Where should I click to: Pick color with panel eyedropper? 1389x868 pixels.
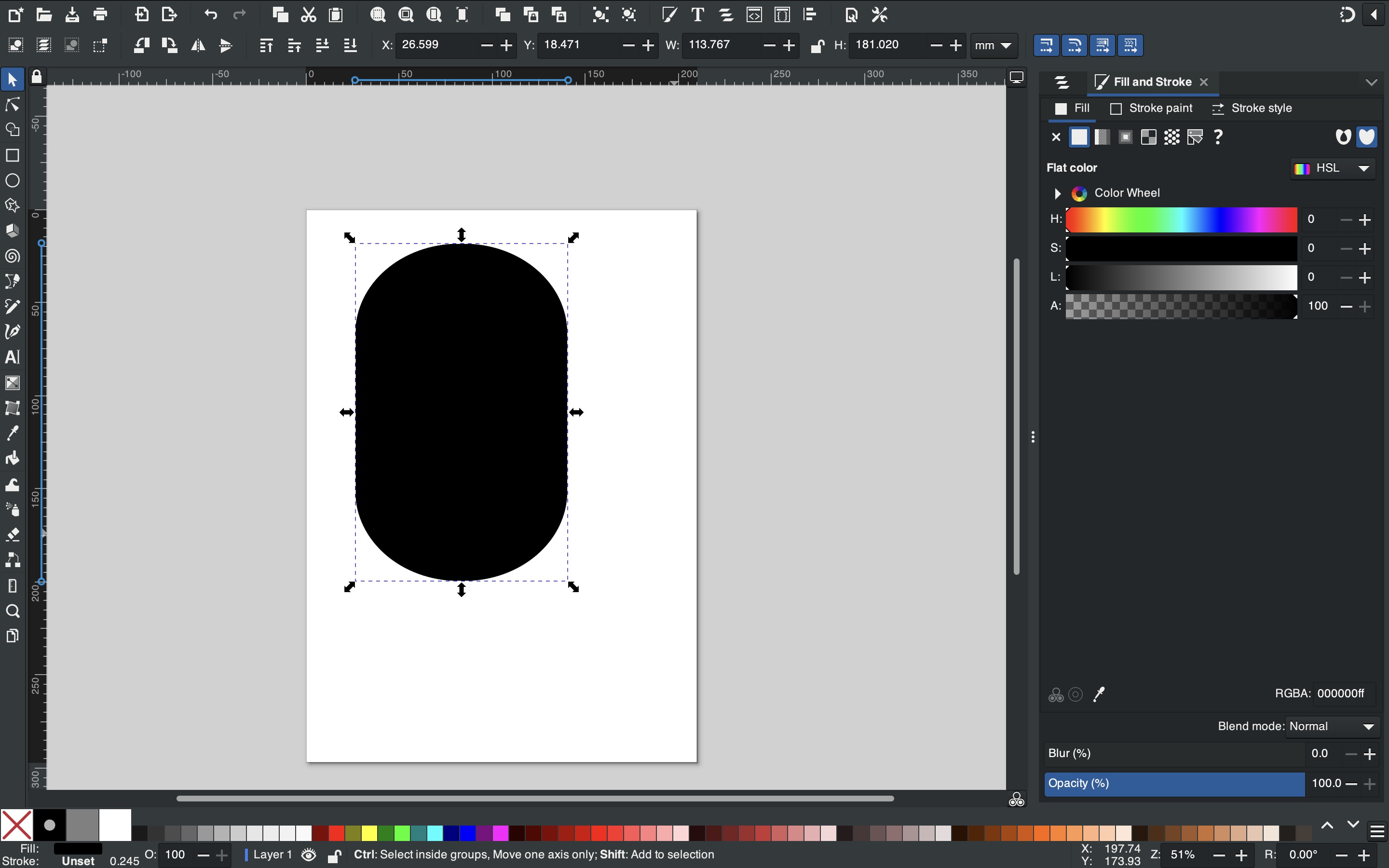(1099, 694)
